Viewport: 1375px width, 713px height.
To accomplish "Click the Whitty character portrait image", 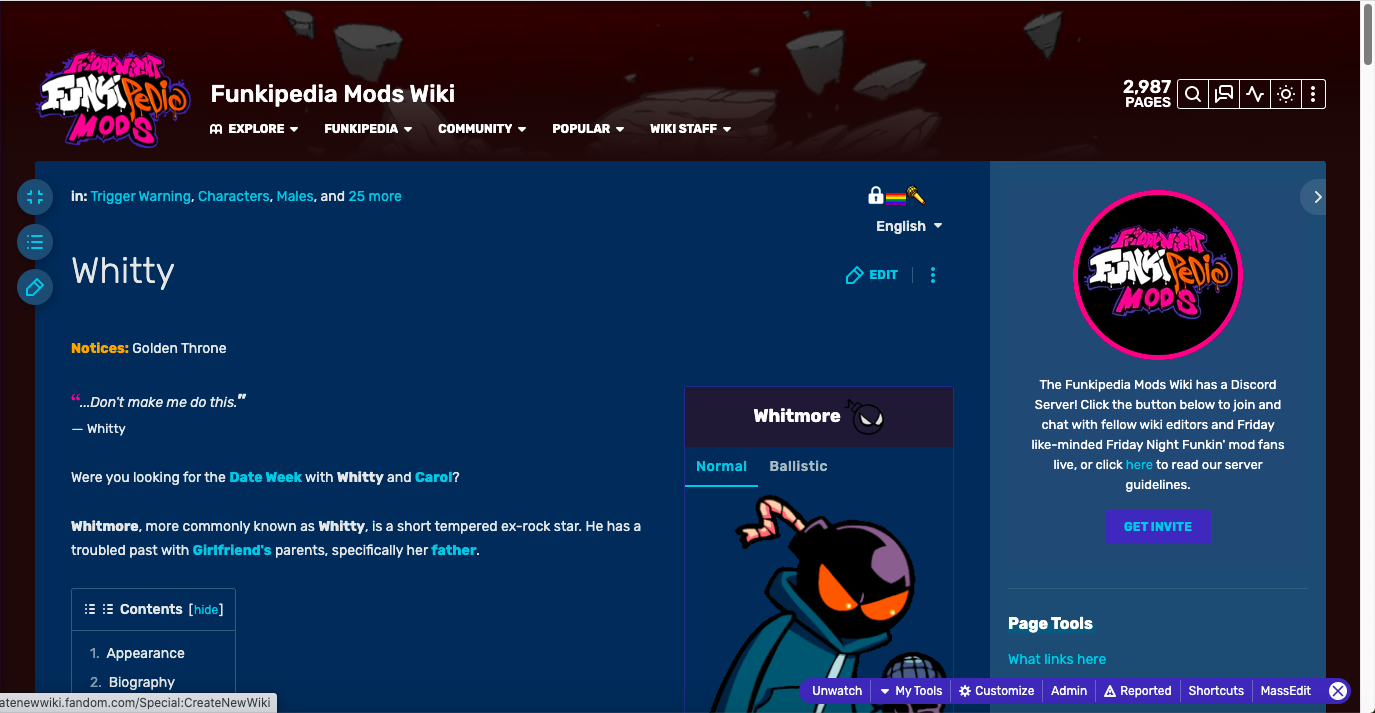I will click(818, 603).
